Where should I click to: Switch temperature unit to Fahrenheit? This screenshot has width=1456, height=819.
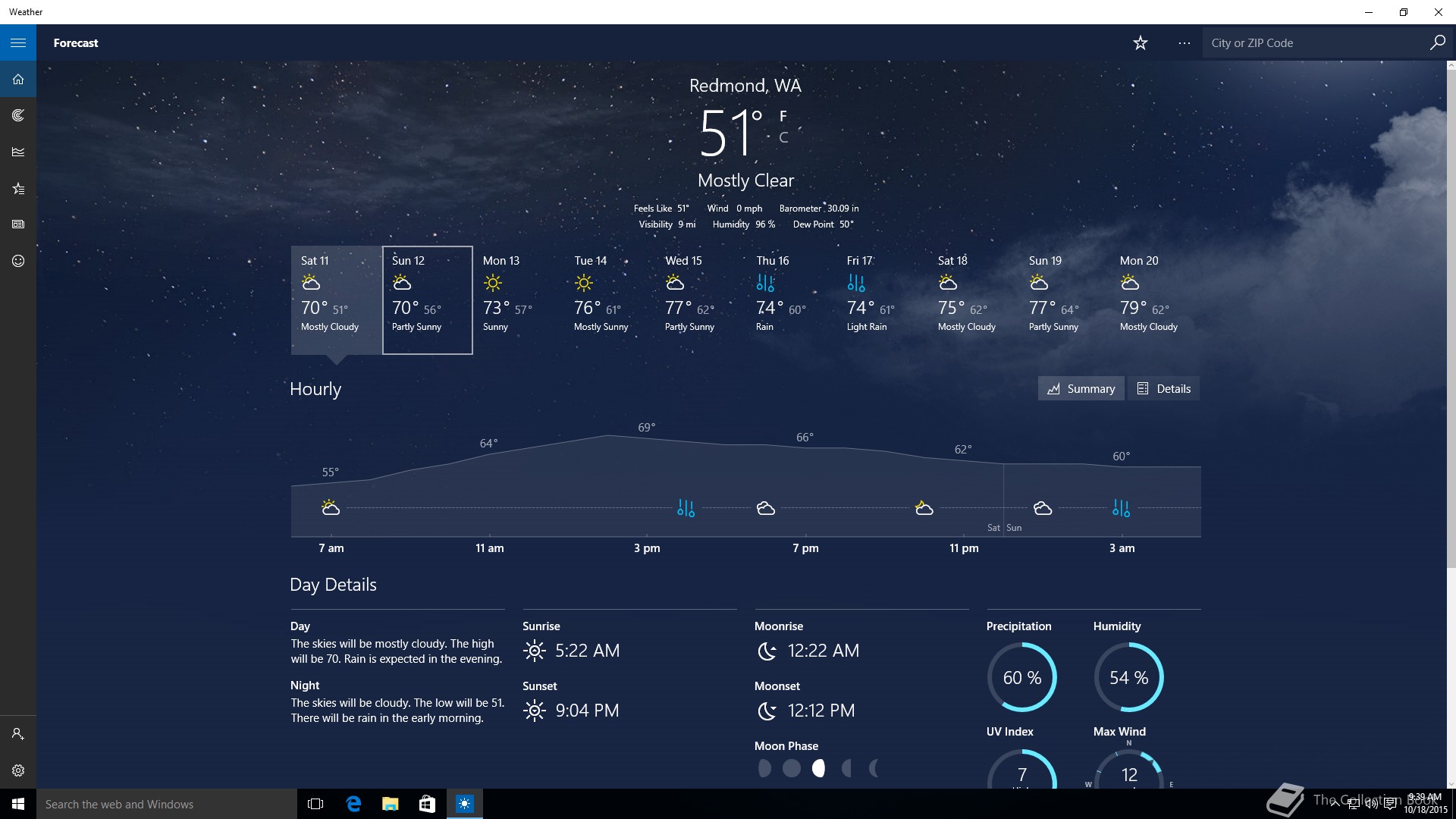click(x=783, y=116)
